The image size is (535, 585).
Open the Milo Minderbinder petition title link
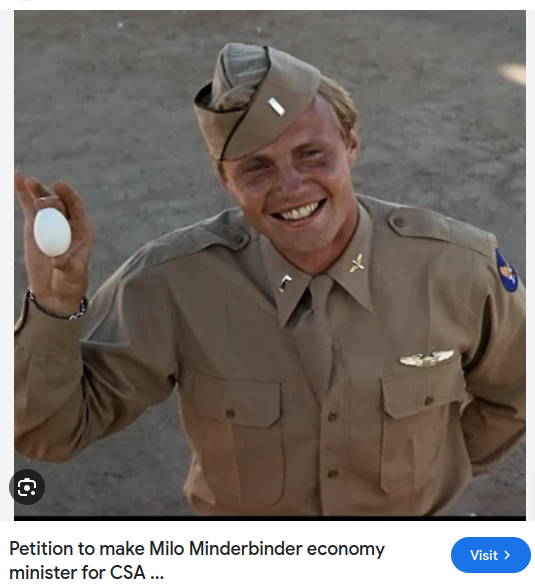(197, 560)
